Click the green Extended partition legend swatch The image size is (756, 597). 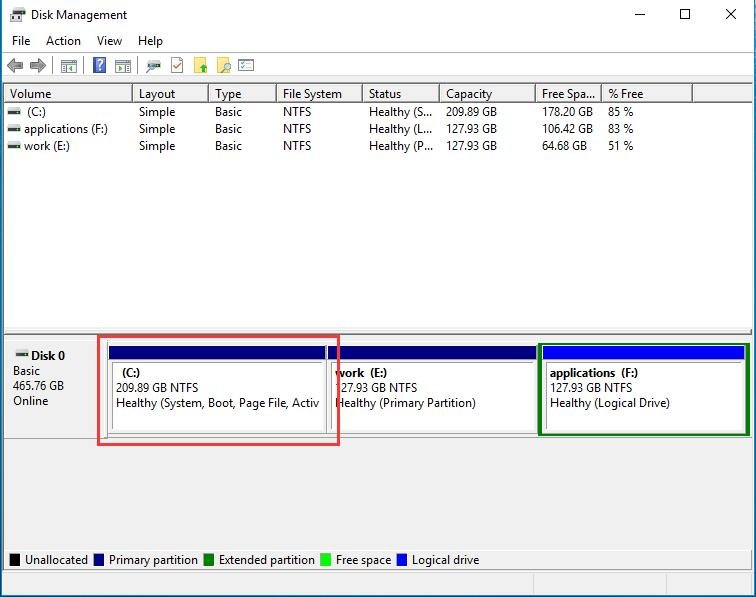(x=209, y=560)
